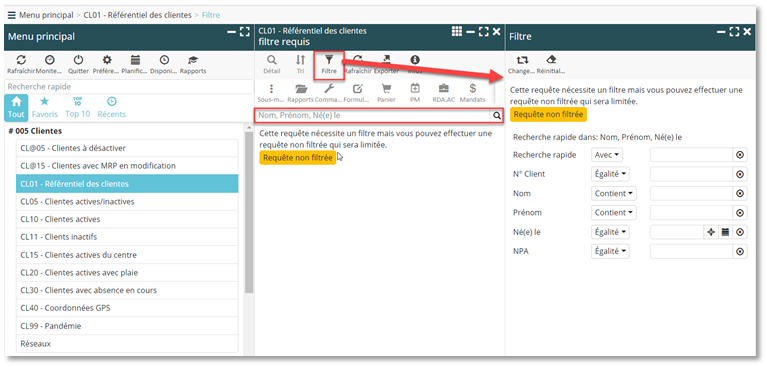Screen dimensions: 767x367
Task: Open CL40 - Coordonnées GPS
Action: [127, 308]
